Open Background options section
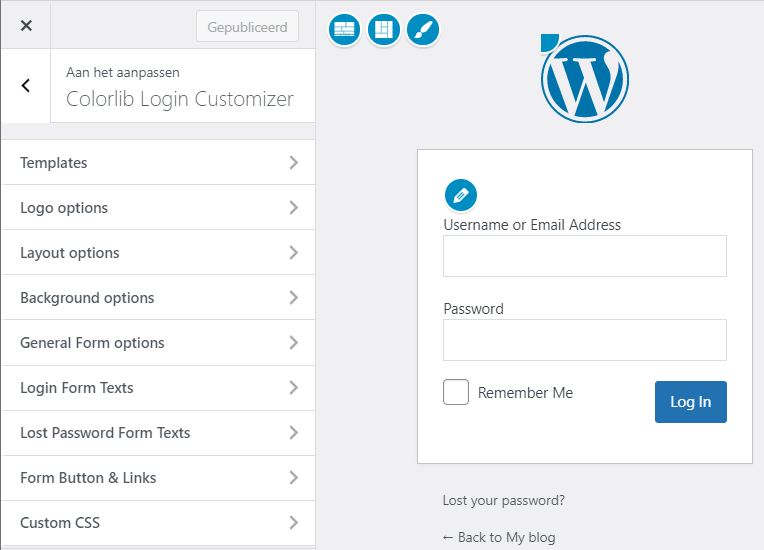This screenshot has height=550, width=764. [158, 298]
